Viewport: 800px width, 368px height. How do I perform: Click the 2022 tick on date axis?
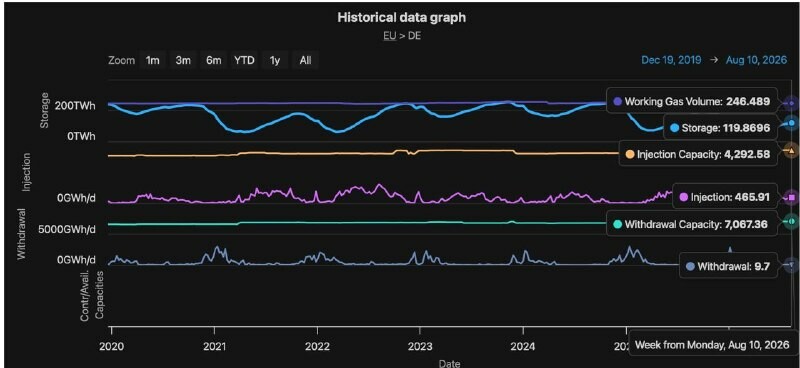pos(317,347)
